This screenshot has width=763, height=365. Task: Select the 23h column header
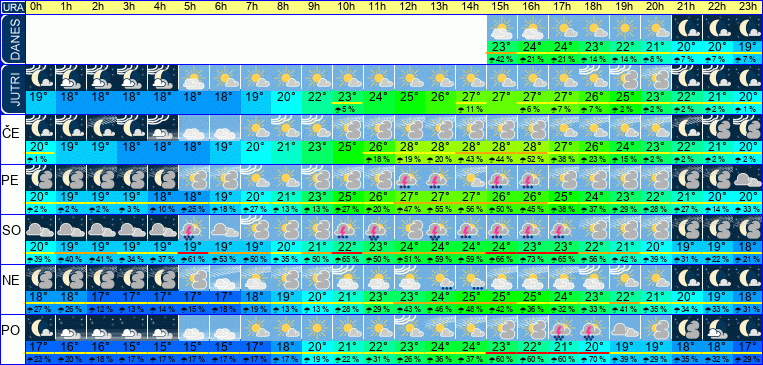point(748,7)
